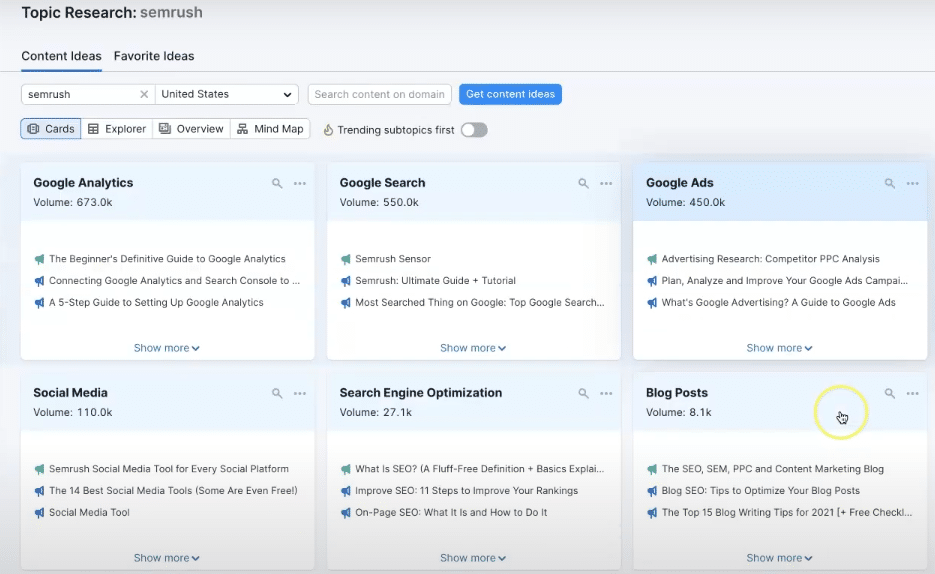Viewport: 935px width, 574px height.
Task: Open The SEO, SEM, PPC and Content Marketing Blog
Action: tap(773, 469)
